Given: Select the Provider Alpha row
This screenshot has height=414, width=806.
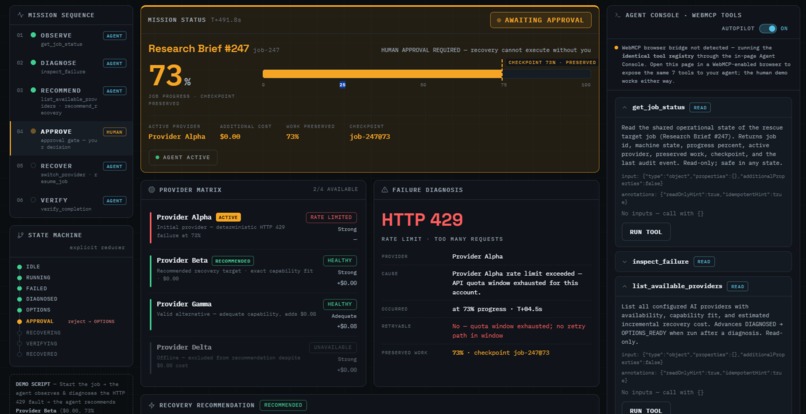Looking at the screenshot, I should (x=253, y=226).
